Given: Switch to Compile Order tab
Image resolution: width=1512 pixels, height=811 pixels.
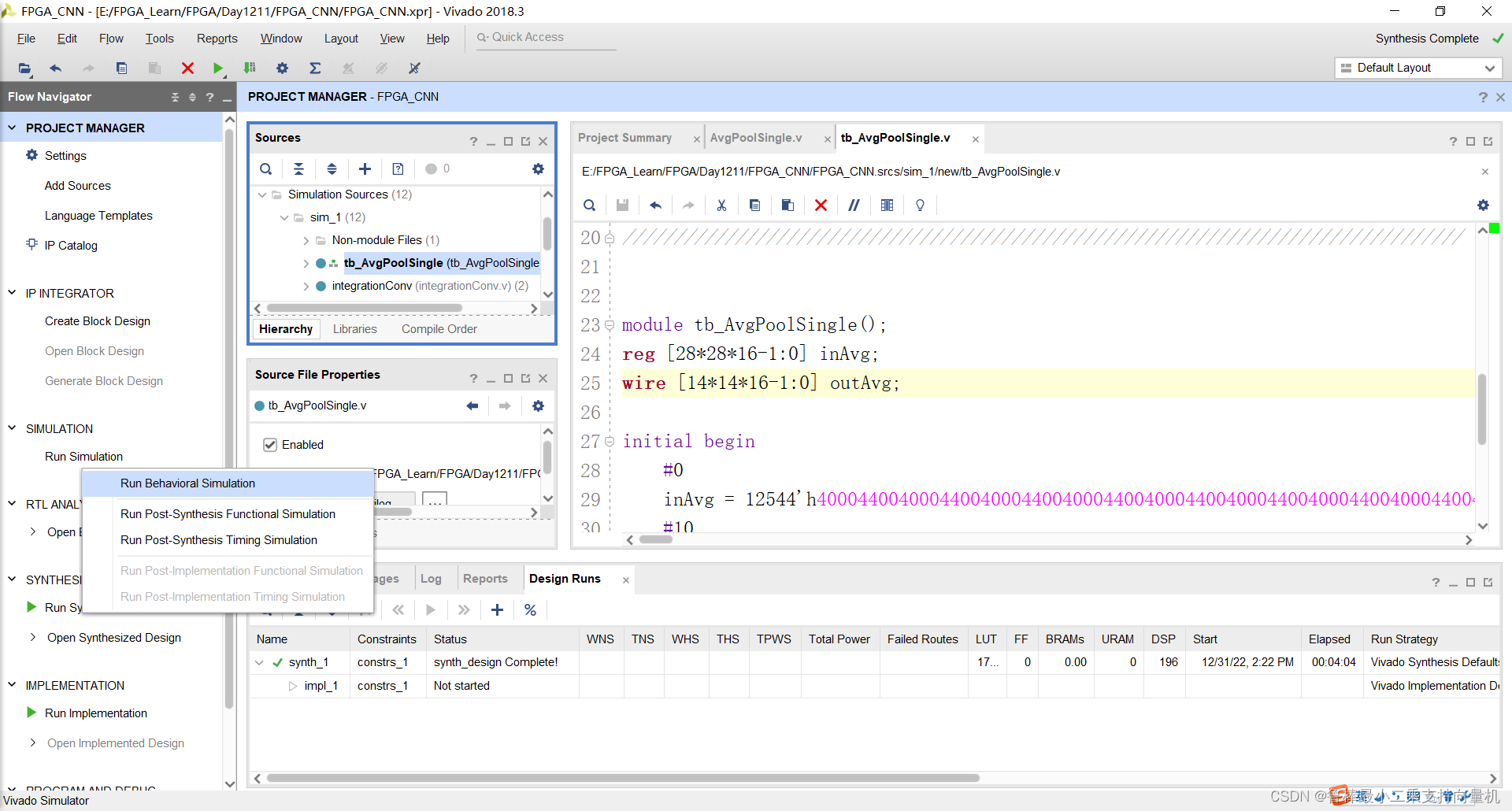Looking at the screenshot, I should click(439, 329).
